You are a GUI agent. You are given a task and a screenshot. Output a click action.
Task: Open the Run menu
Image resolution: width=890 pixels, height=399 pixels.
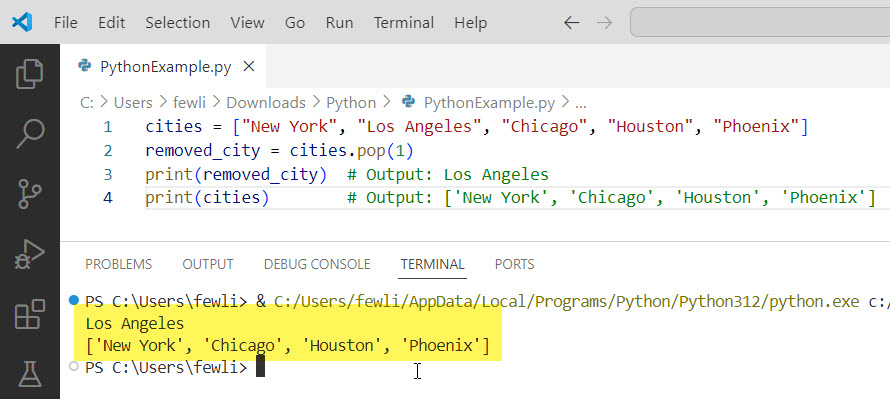(339, 23)
